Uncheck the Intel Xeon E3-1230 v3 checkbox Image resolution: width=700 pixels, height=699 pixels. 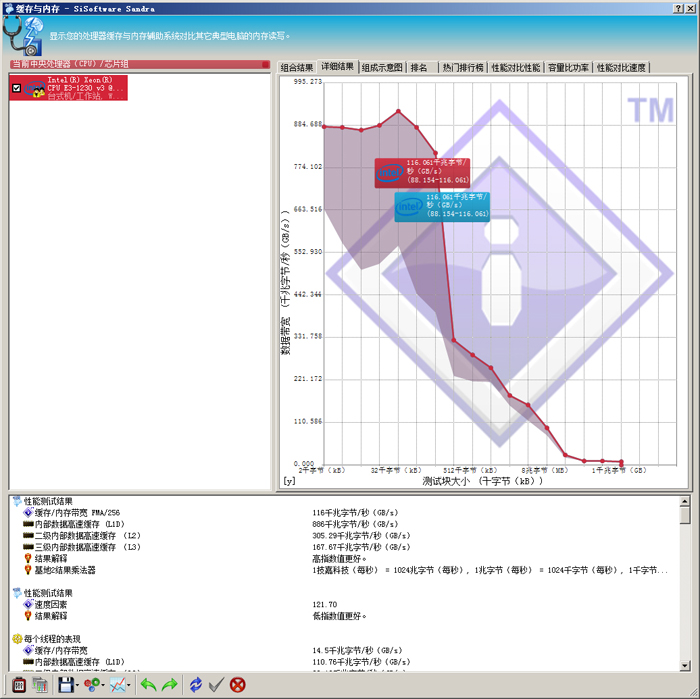(x=17, y=88)
